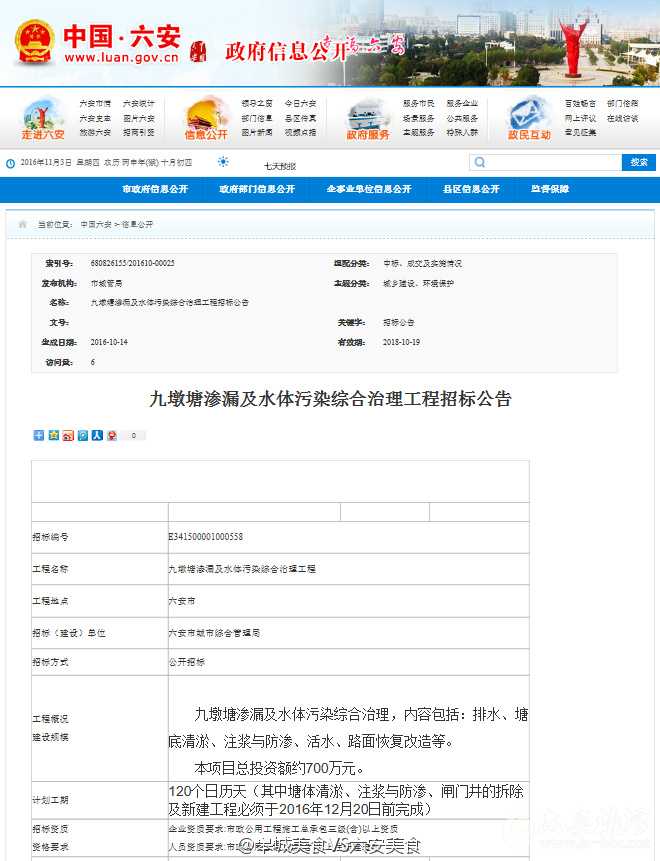
Task: Open 市政府信息公开 tab
Action: [x=154, y=189]
